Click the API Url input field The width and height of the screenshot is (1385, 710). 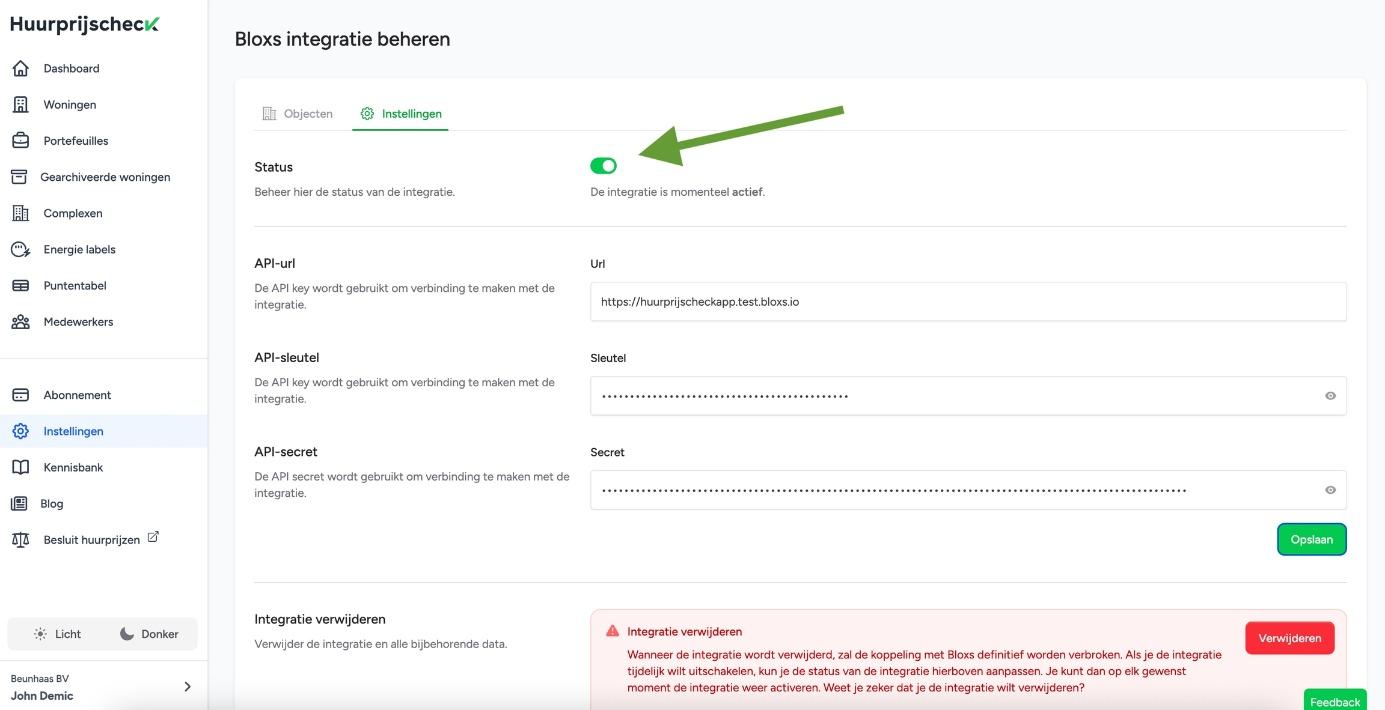[967, 302]
